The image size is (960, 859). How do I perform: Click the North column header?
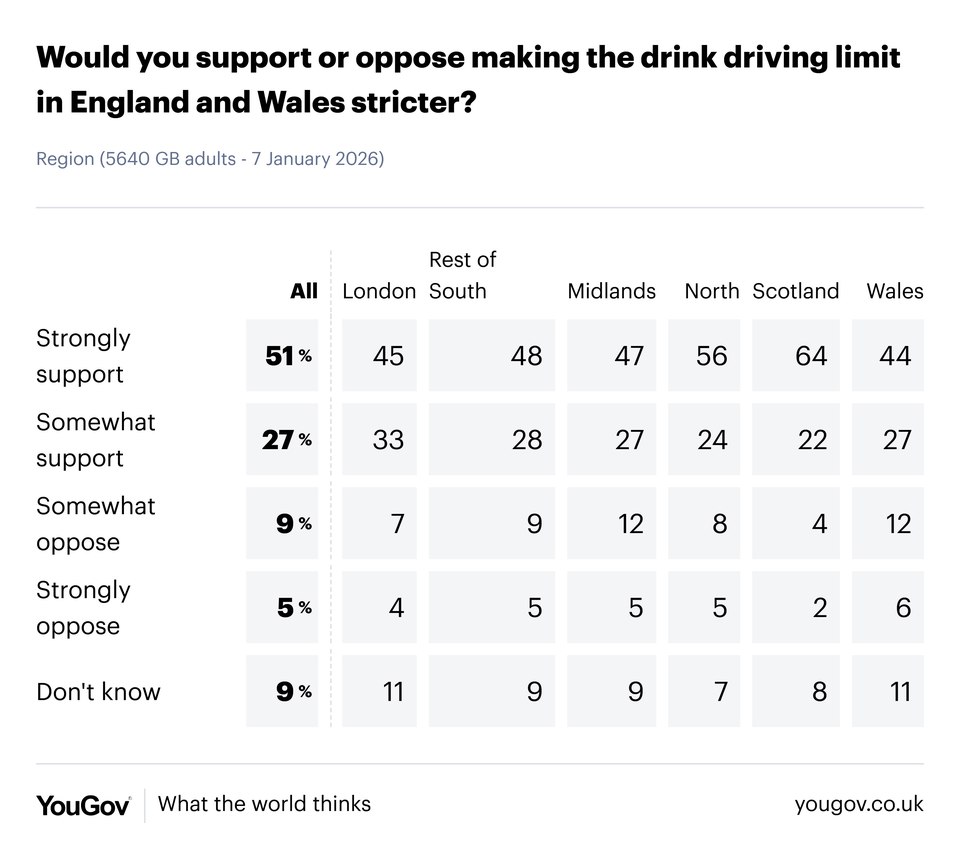[712, 291]
